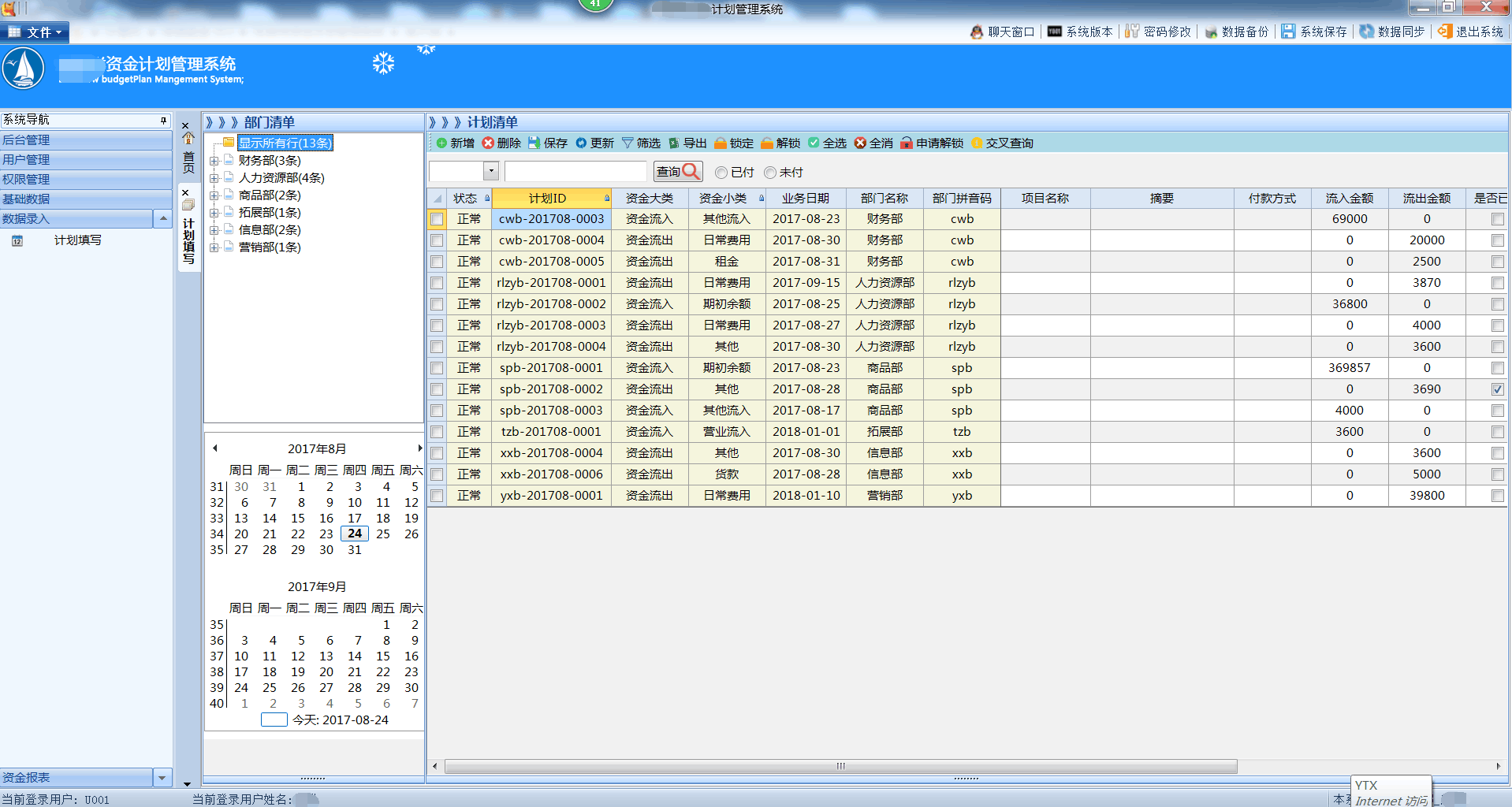The width and height of the screenshot is (1512, 807).
Task: Click the search text input field
Action: (x=575, y=172)
